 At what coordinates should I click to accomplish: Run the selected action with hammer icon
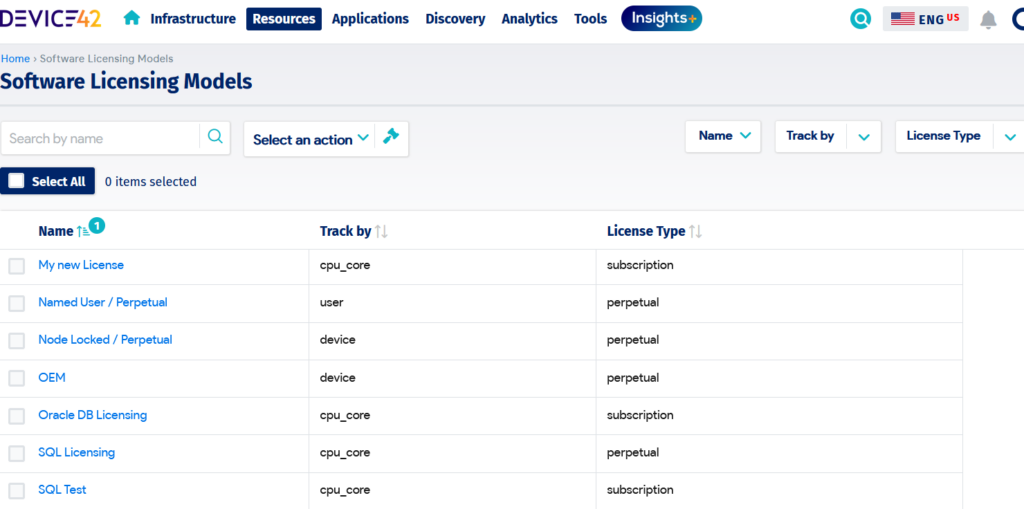click(391, 137)
